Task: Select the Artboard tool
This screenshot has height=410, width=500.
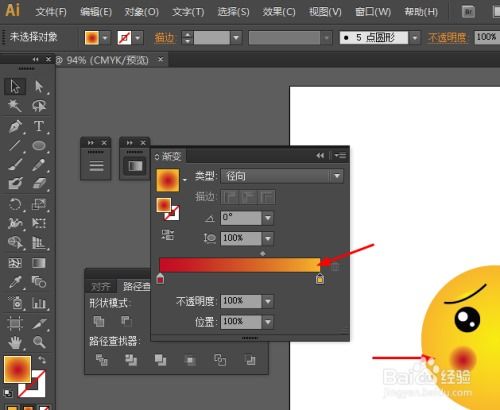Action: pyautogui.click(x=15, y=323)
